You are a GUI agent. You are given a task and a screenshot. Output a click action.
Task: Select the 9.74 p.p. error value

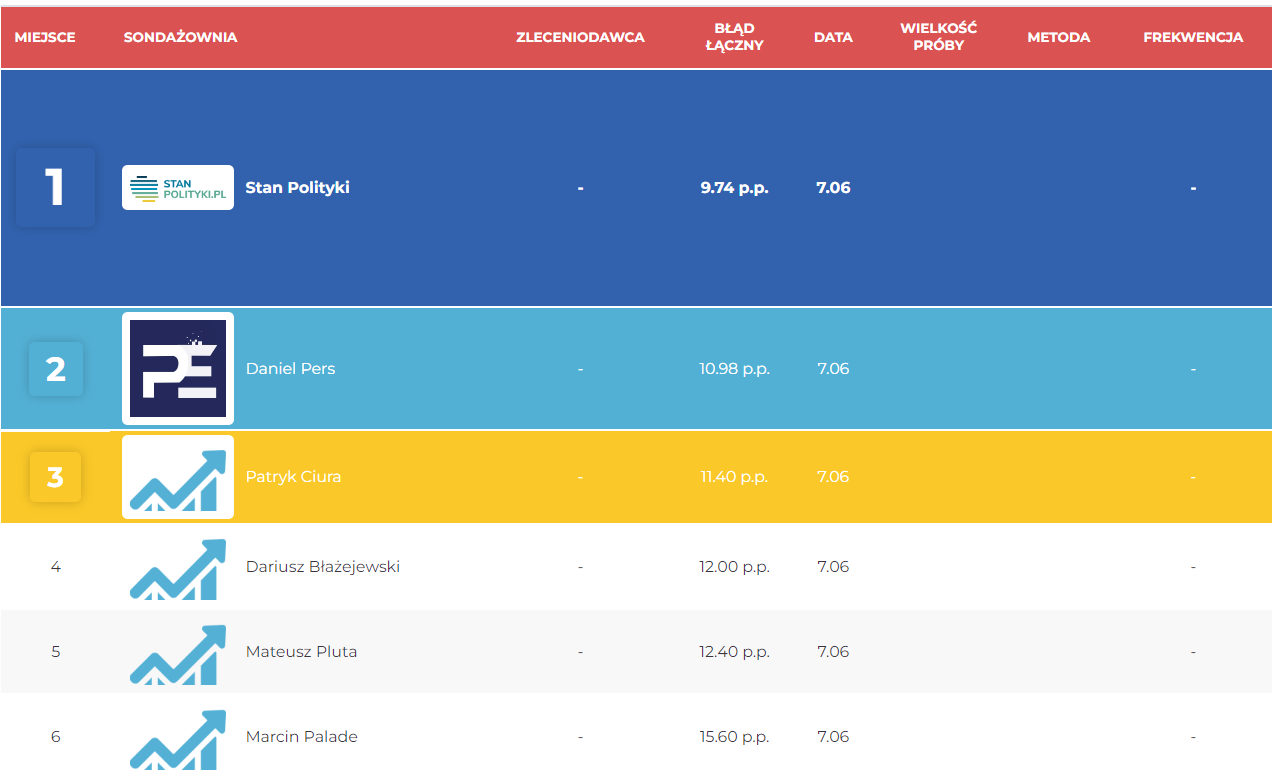pos(734,187)
